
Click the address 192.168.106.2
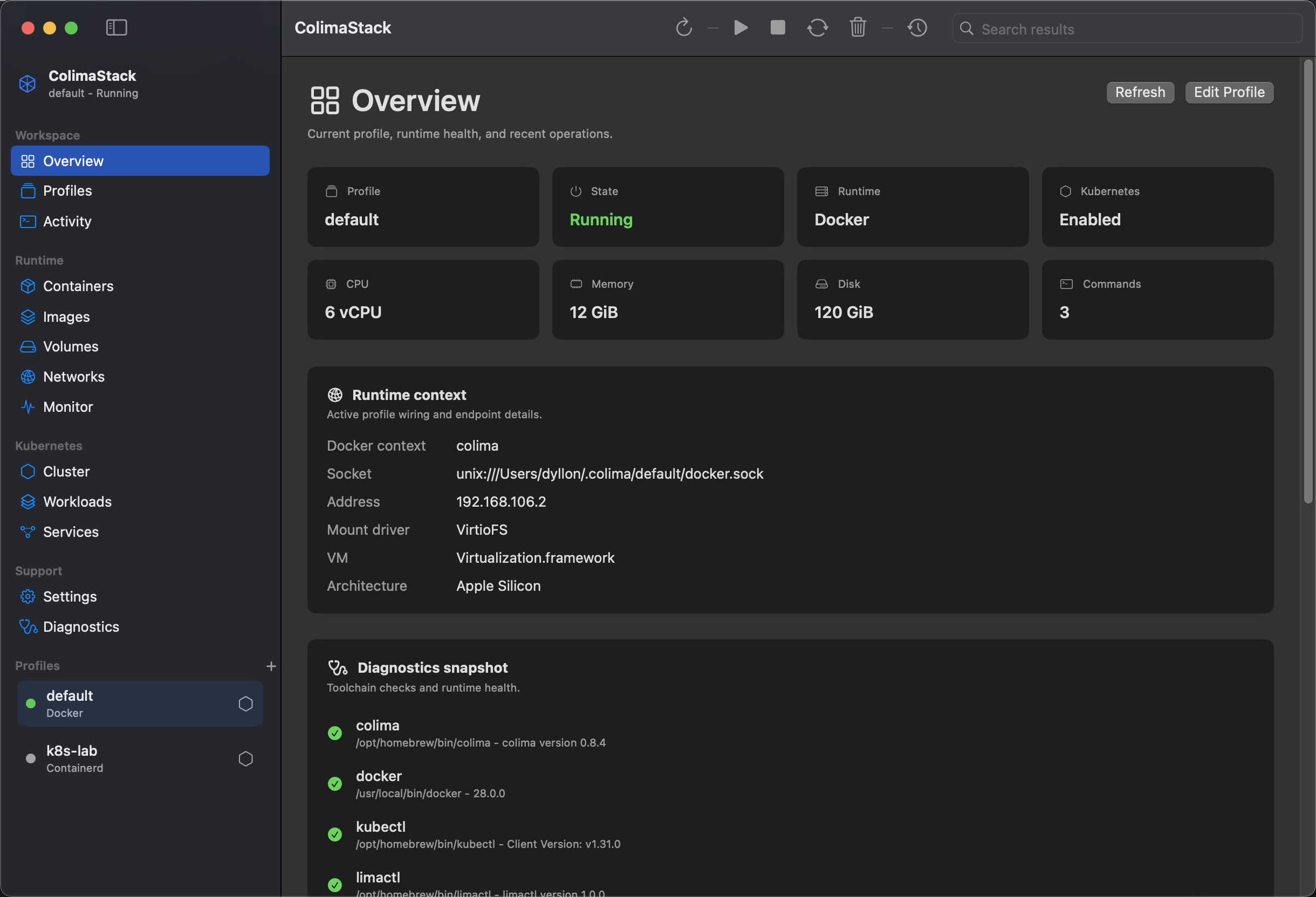501,502
